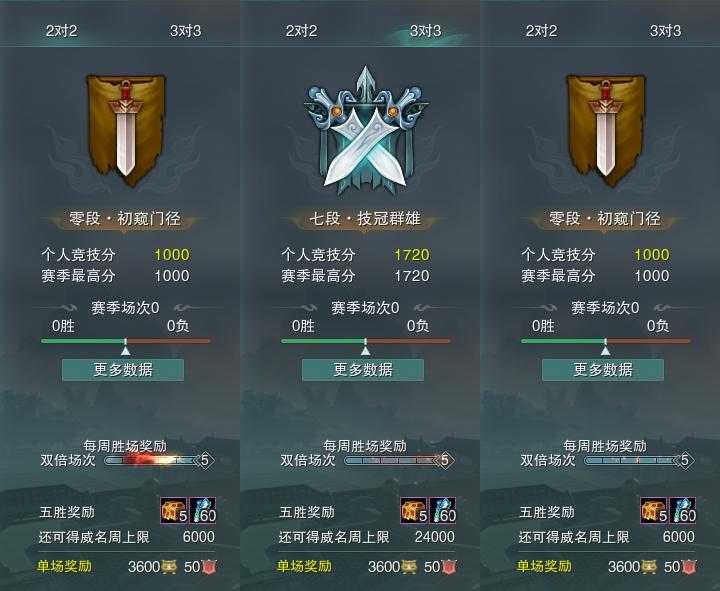Image resolution: width=720 pixels, height=591 pixels.
Task: Click the 更多数据 button in left panel
Action: click(x=123, y=370)
